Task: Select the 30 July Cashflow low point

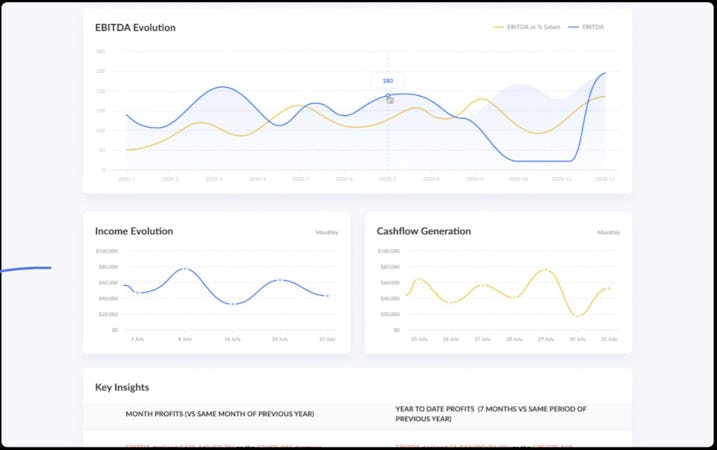Action: pos(577,316)
